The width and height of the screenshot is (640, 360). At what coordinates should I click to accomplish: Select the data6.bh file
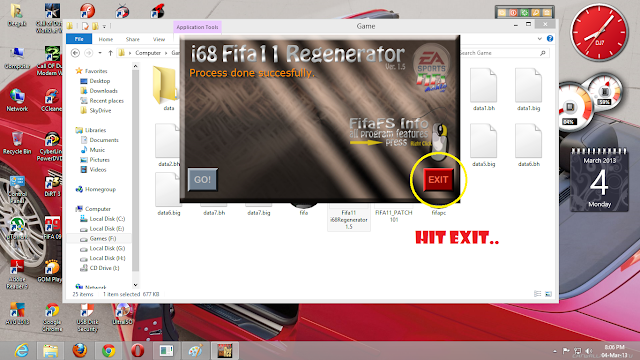(529, 145)
